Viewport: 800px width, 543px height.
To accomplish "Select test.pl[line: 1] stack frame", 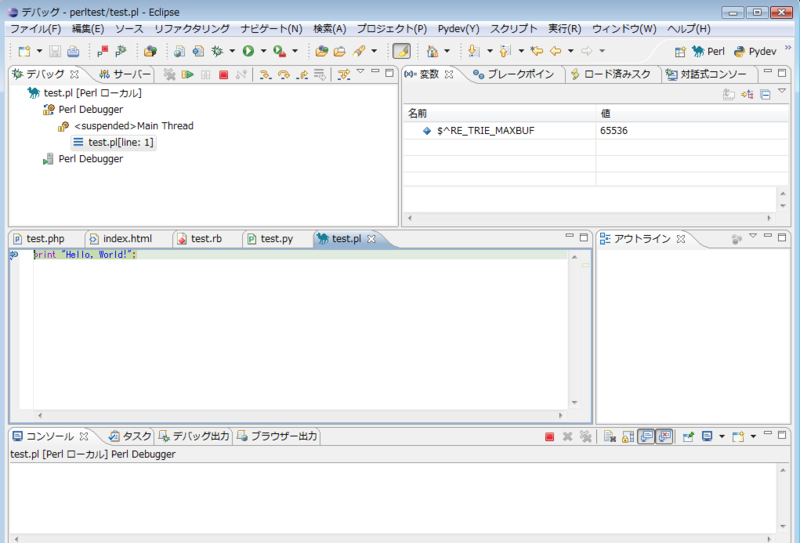I will point(113,142).
